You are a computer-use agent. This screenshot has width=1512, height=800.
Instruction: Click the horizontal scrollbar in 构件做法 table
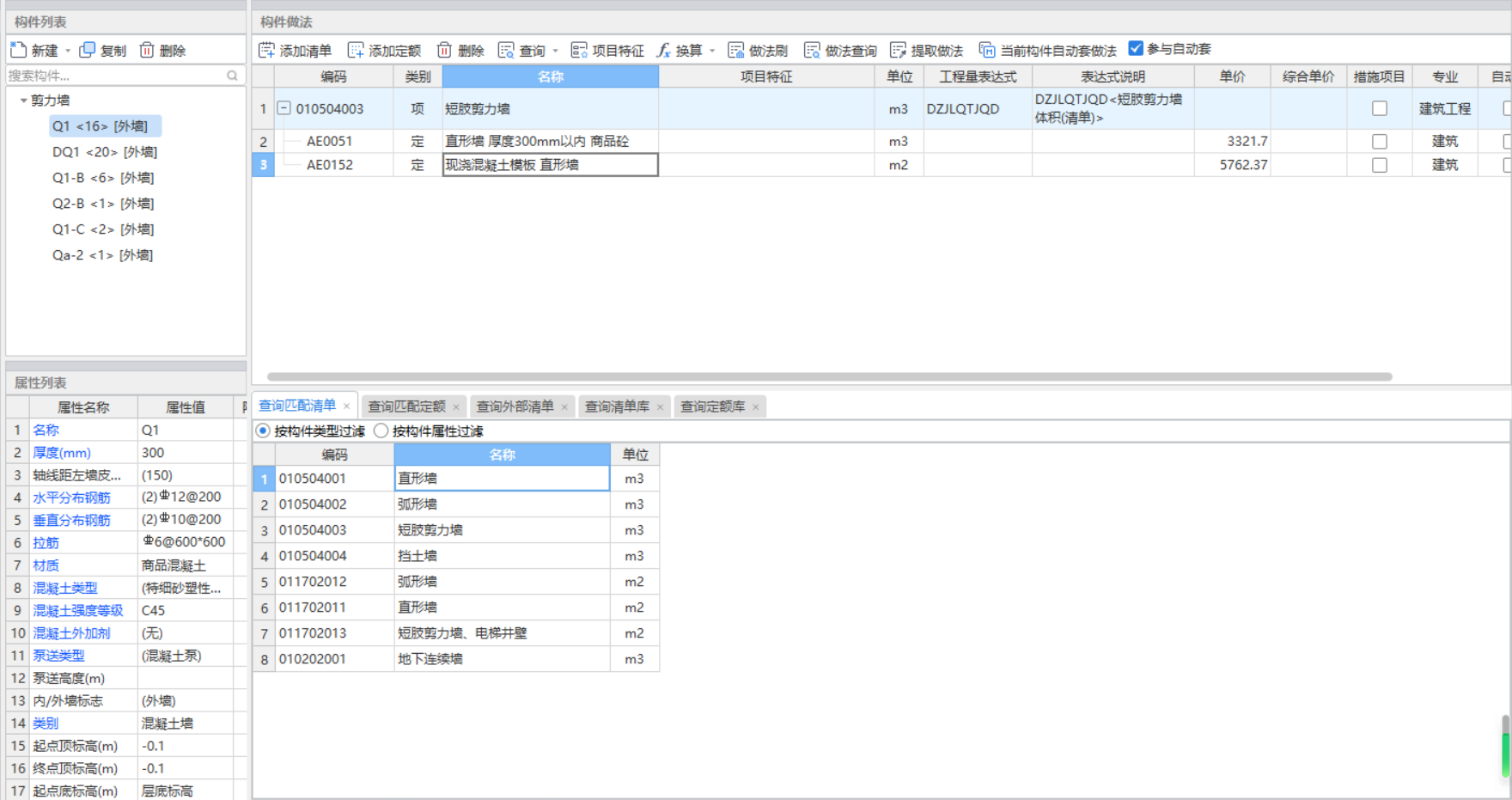point(829,376)
